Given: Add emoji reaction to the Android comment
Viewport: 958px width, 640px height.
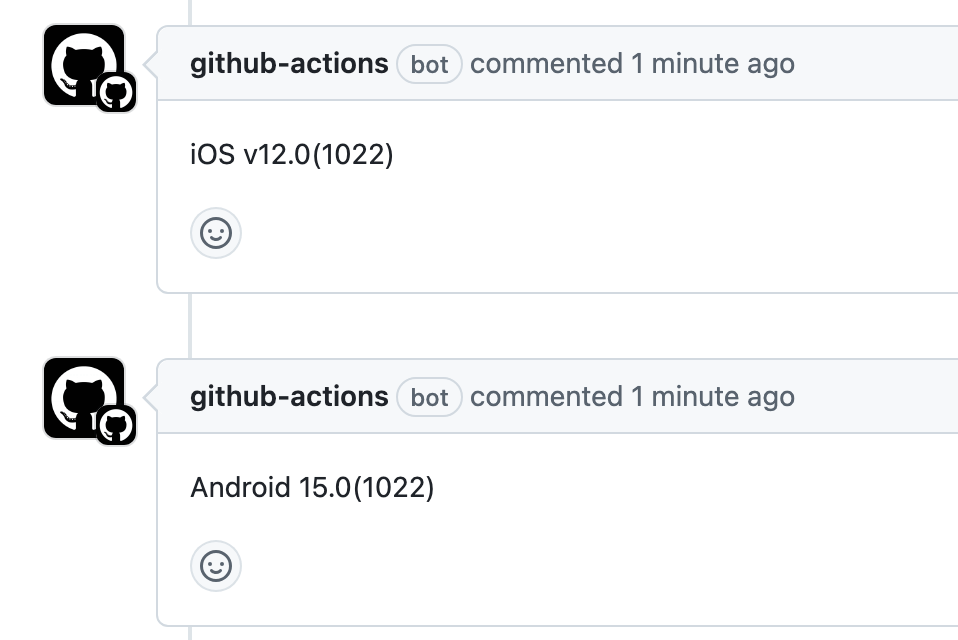Looking at the screenshot, I should tap(216, 566).
